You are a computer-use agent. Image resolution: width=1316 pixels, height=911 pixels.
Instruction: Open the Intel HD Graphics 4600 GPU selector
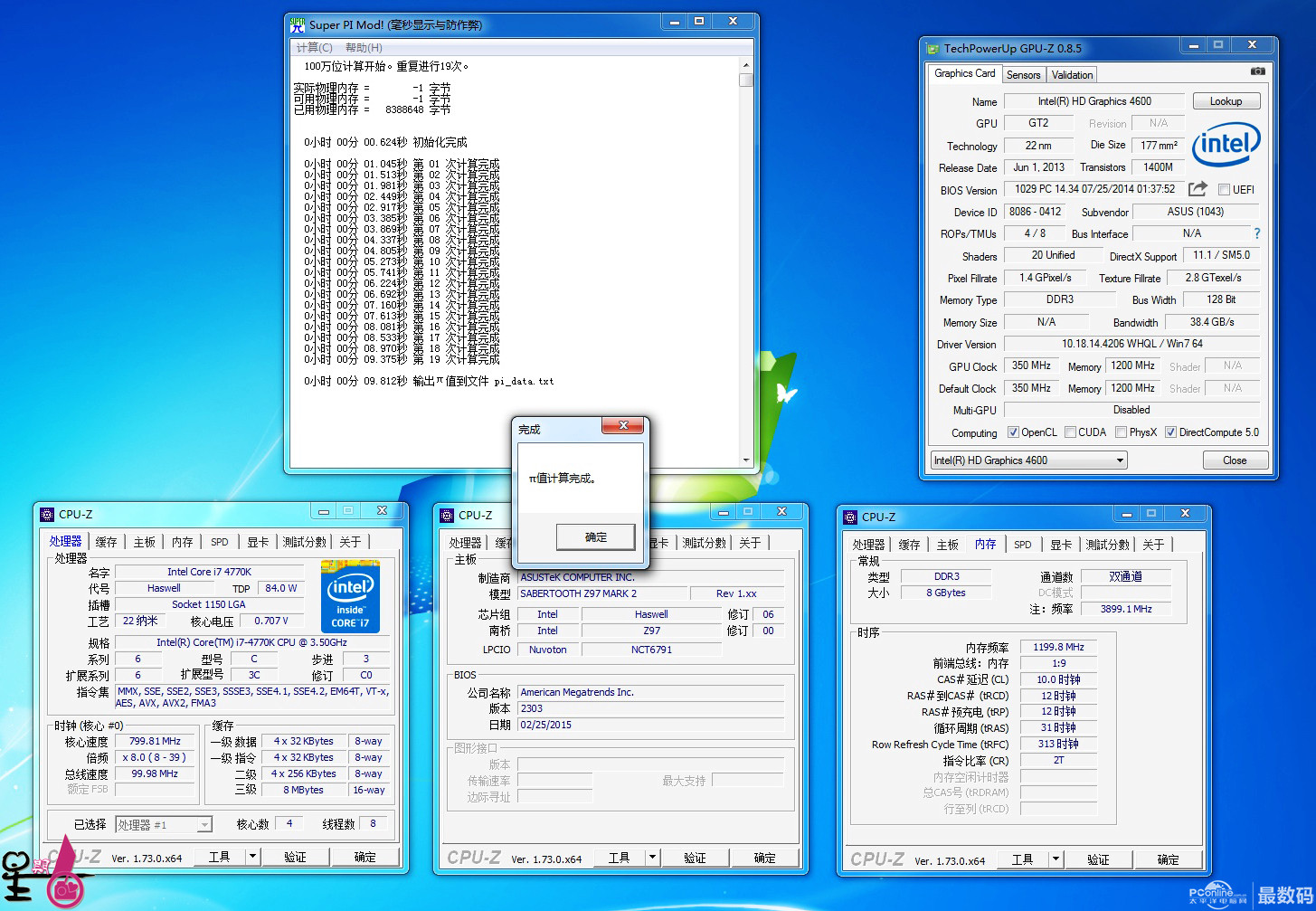(1028, 460)
